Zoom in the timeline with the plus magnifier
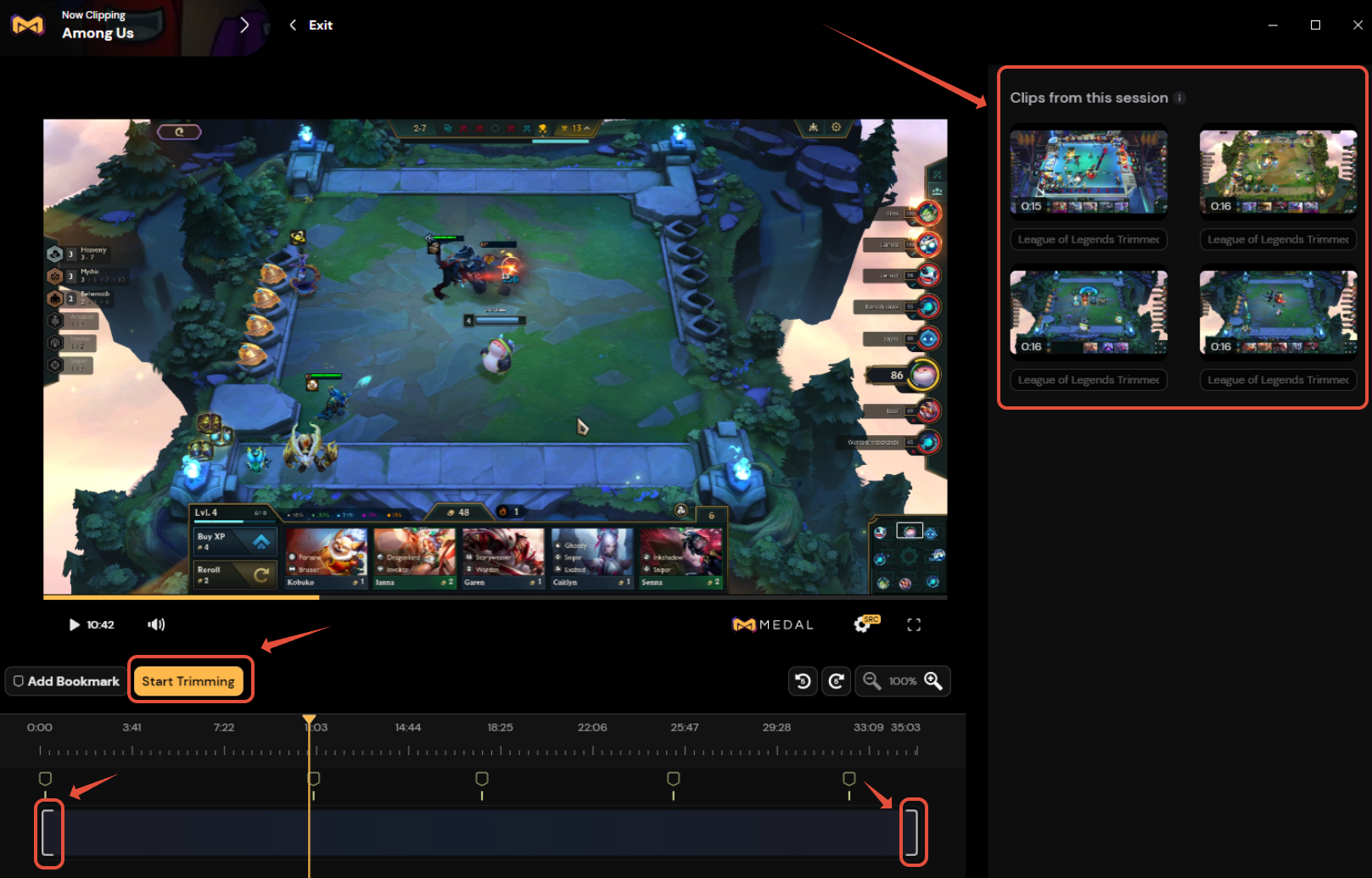Image resolution: width=1372 pixels, height=878 pixels. click(933, 681)
